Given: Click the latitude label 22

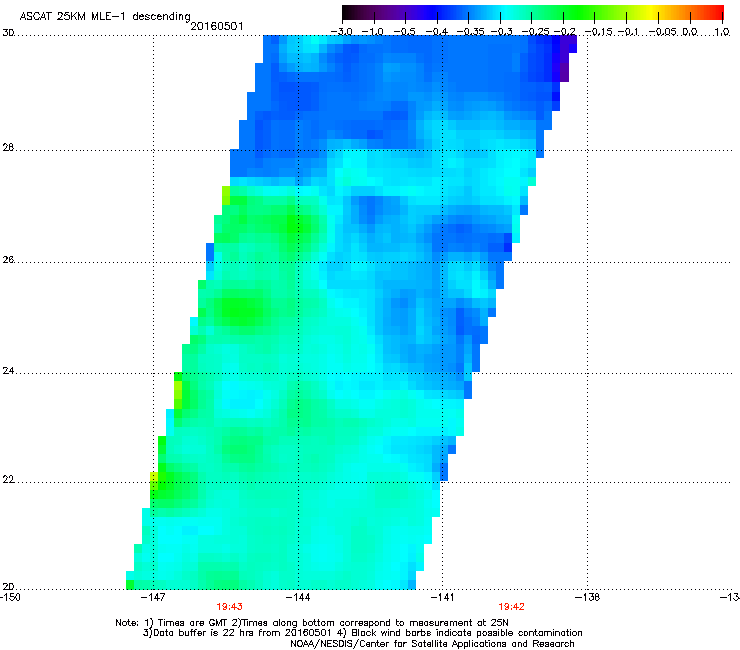Looking at the screenshot, I should 8,480.
